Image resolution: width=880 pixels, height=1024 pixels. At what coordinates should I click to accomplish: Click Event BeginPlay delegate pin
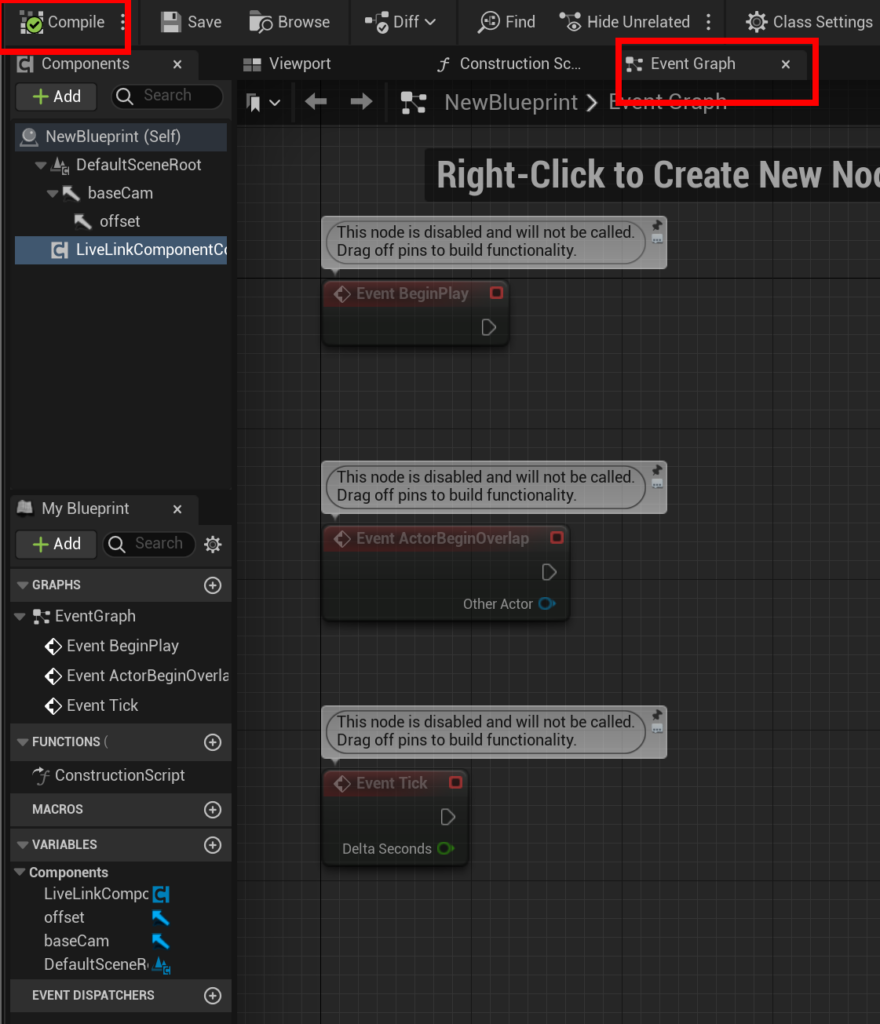point(496,293)
